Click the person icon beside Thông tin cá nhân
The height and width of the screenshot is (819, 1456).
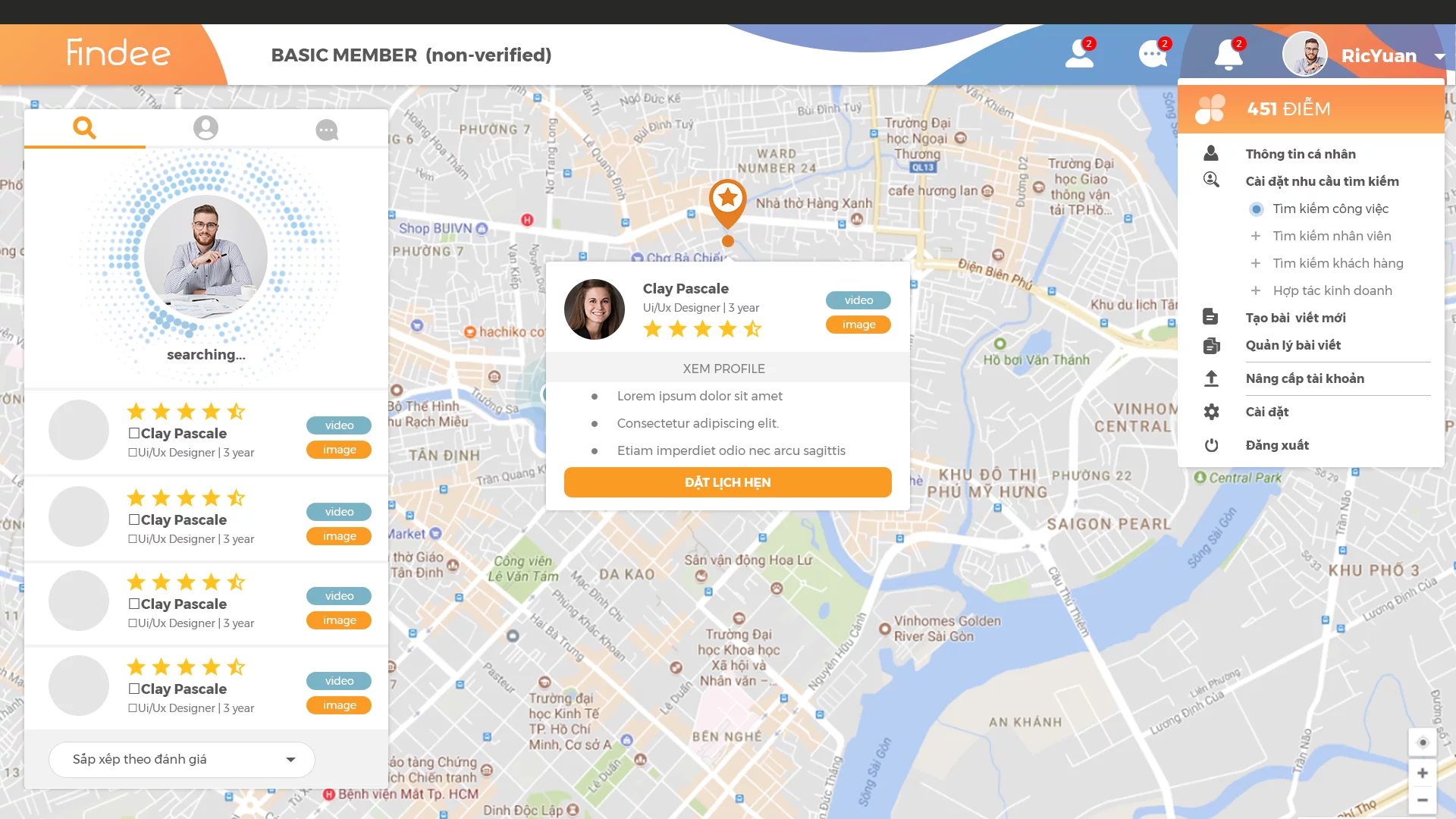tap(1211, 153)
